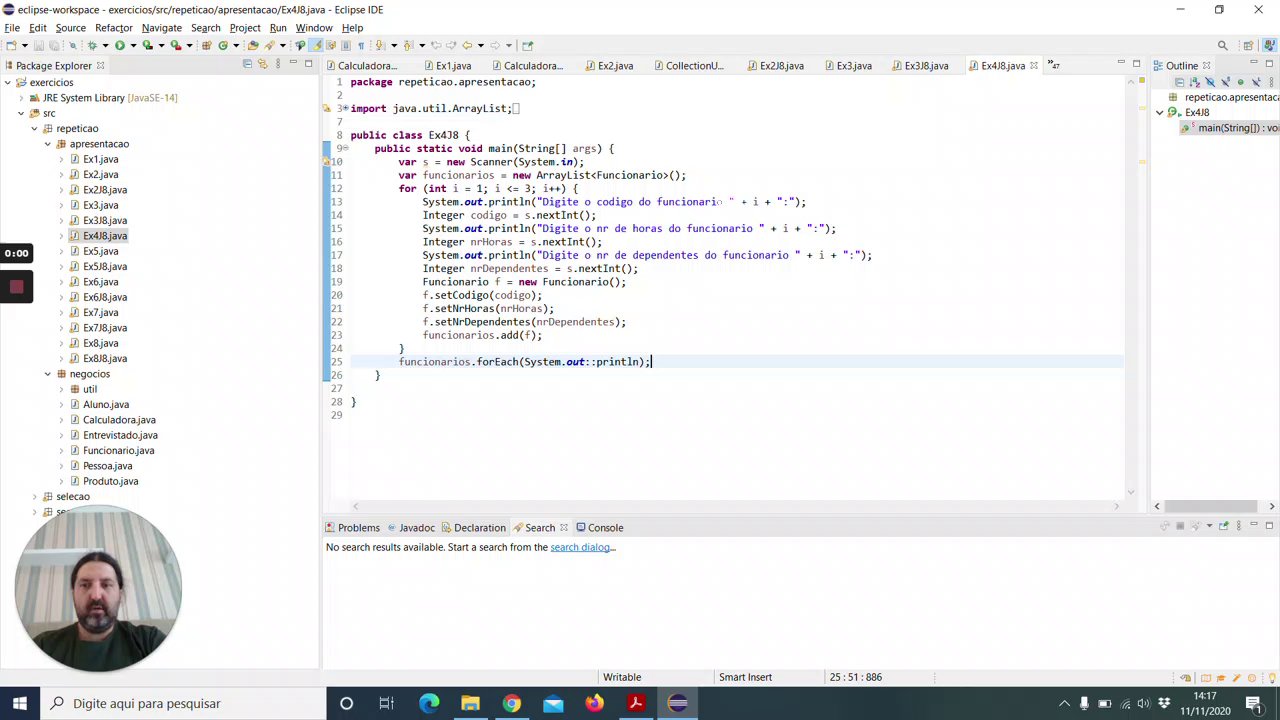
Task: Toggle Show Whitespace Characters pilcrow icon
Action: tap(361, 45)
